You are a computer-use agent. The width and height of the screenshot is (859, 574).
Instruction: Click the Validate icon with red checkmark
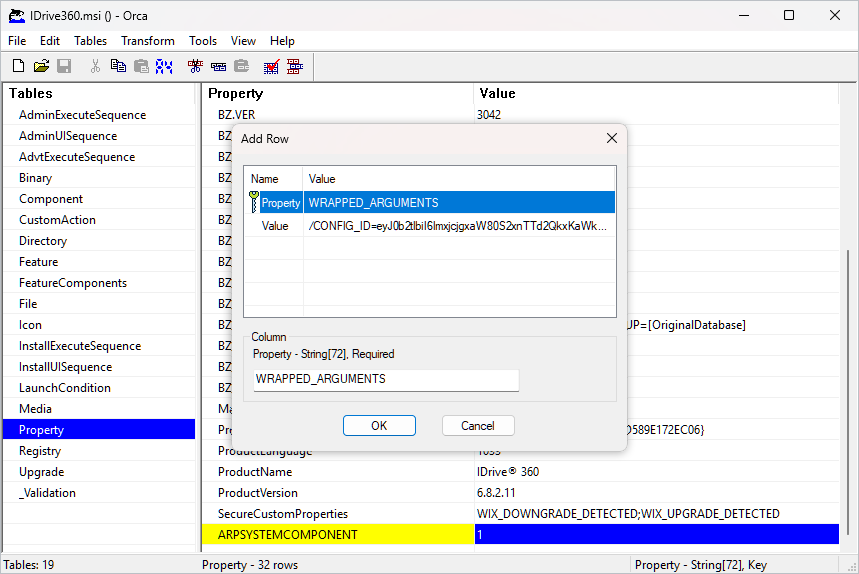271,67
